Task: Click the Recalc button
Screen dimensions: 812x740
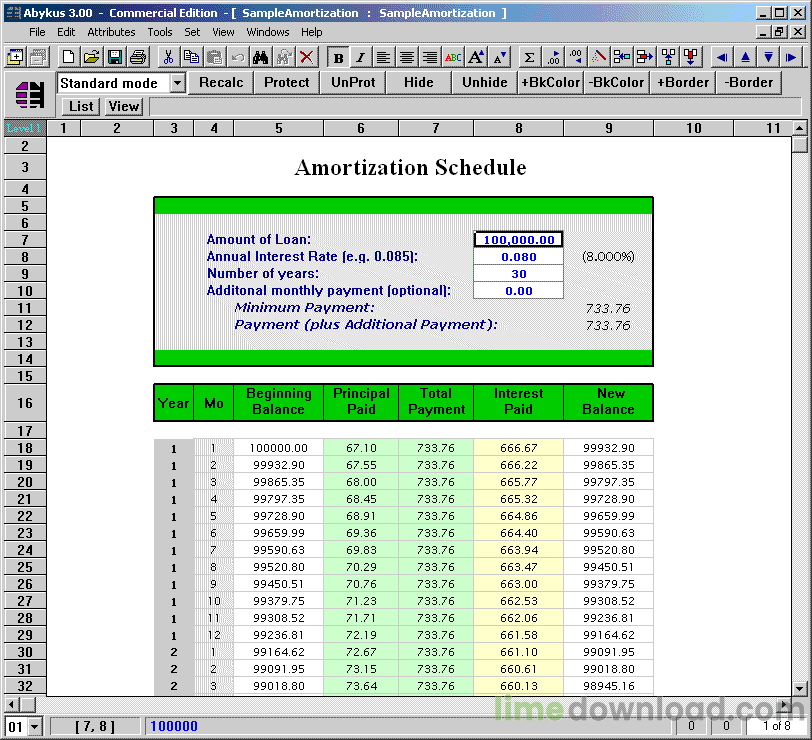Action: tap(221, 82)
